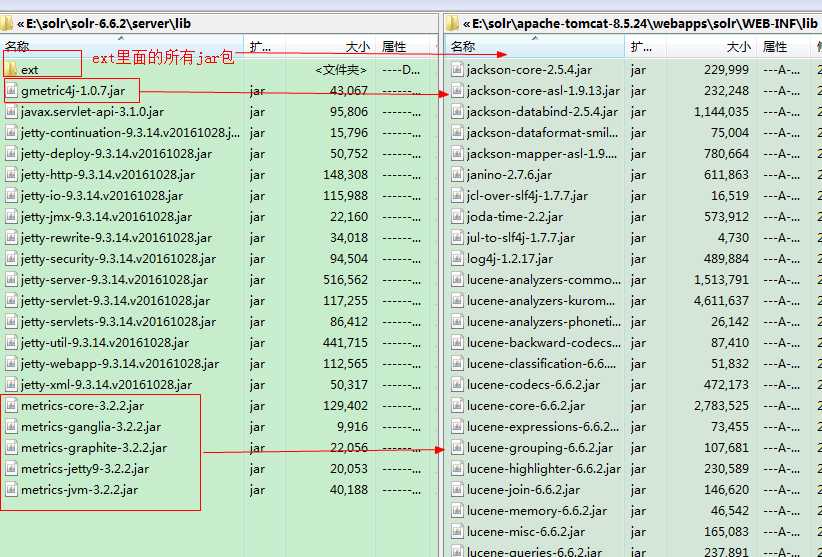Select lucene-analyzers-commo... file name

tap(544, 279)
